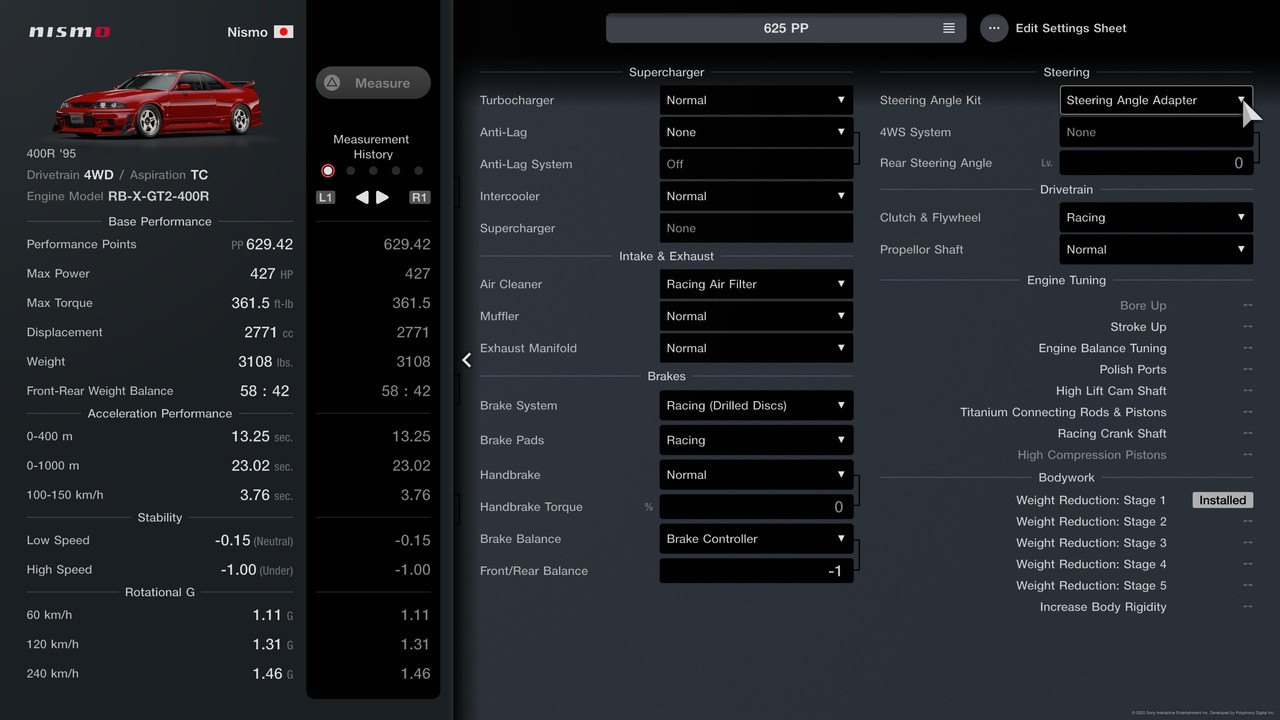Open the Clutch & Flywheel dropdown
The image size is (1280, 720).
coord(1156,217)
